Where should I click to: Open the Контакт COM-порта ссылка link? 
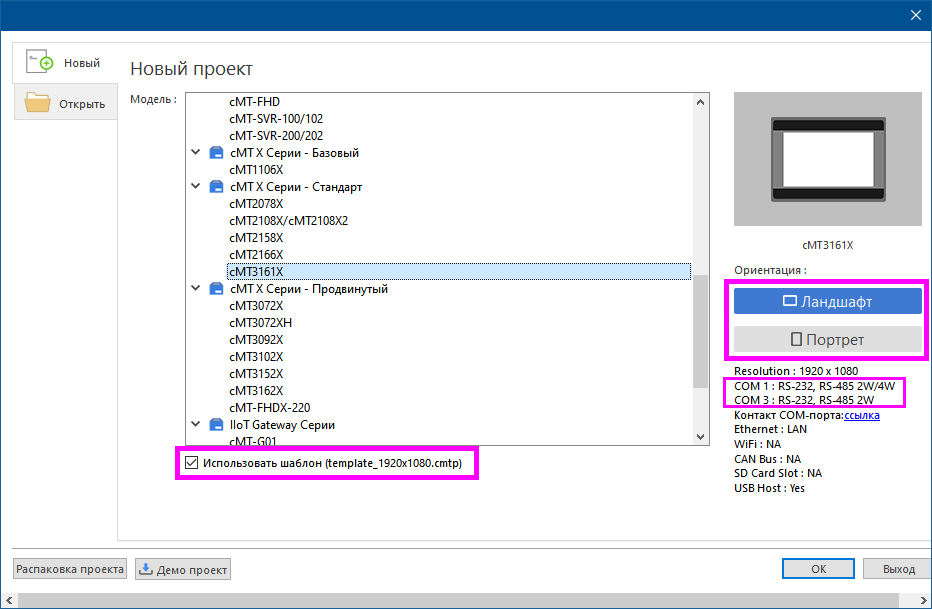(x=862, y=415)
